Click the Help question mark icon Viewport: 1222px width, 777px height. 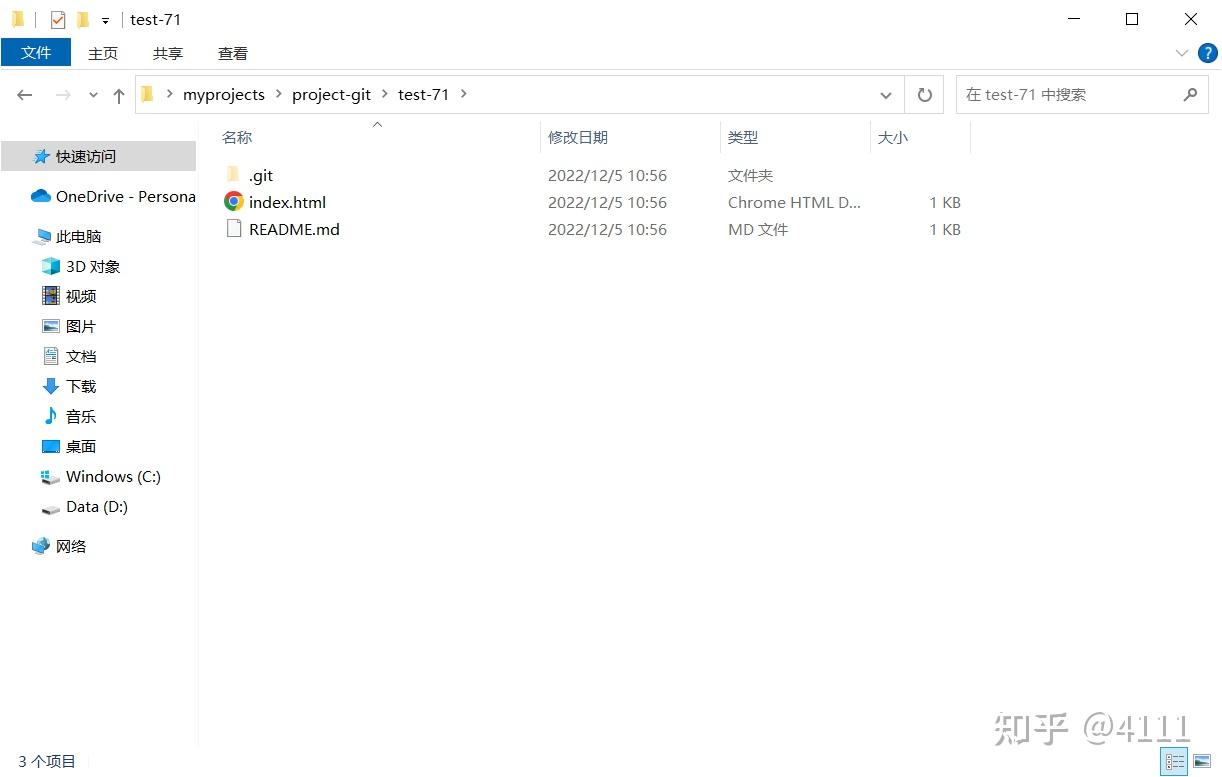point(1207,53)
